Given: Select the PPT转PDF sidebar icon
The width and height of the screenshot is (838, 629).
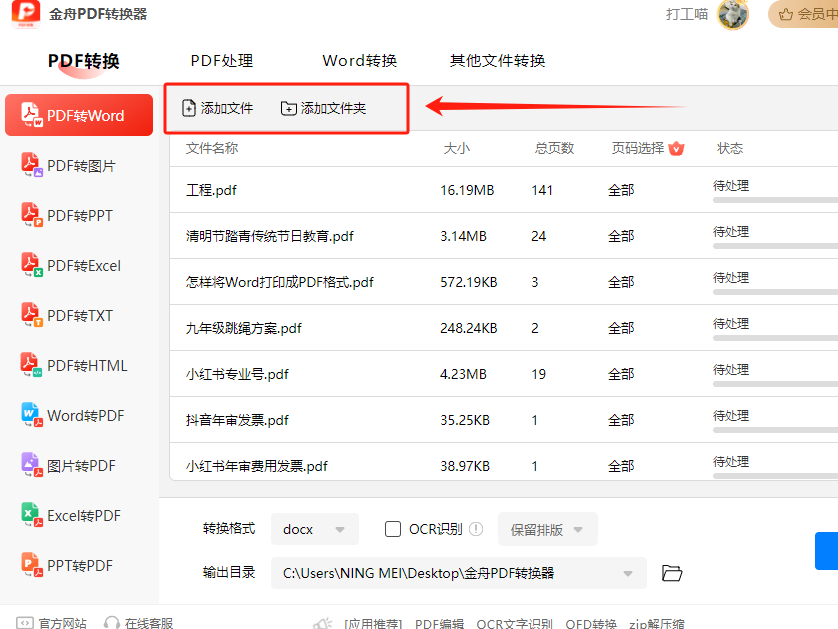Looking at the screenshot, I should tap(32, 565).
